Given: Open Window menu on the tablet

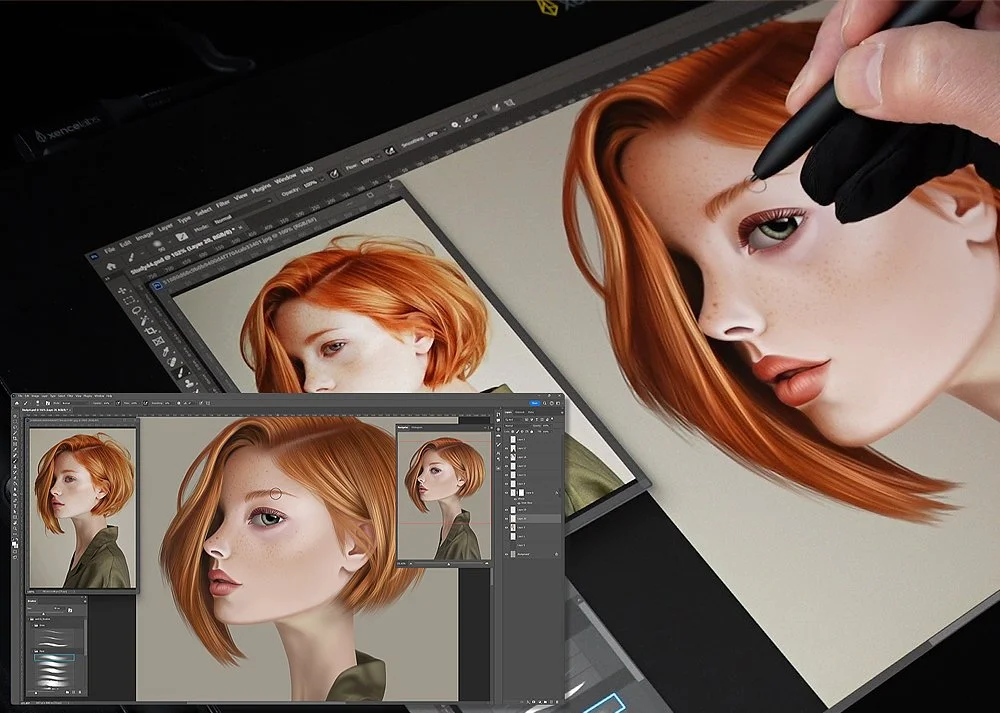Looking at the screenshot, I should (x=285, y=179).
